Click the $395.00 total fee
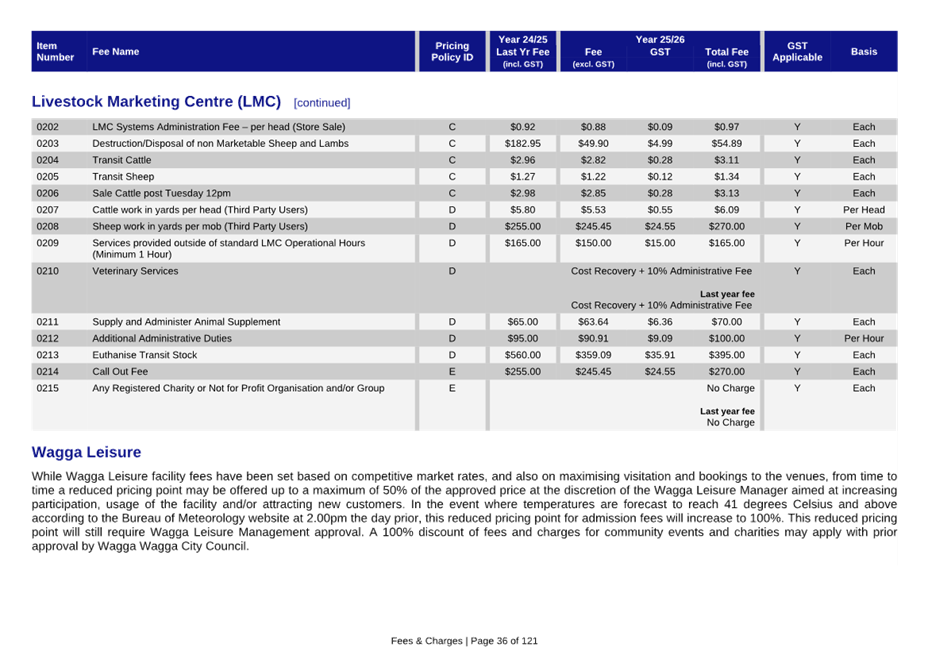Screen dimensions: 928x656 tap(727, 355)
